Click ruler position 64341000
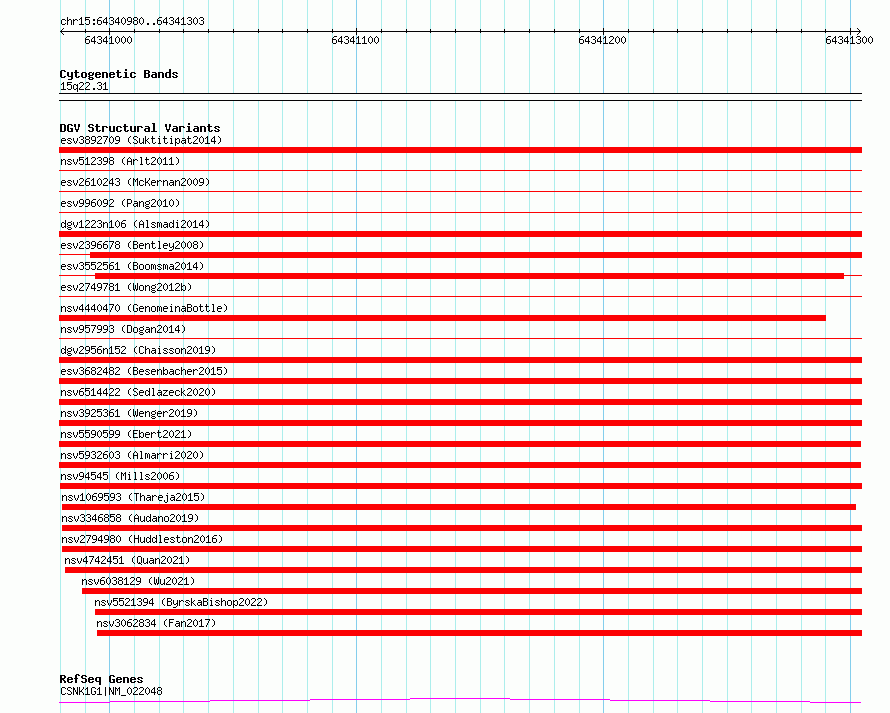The width and height of the screenshot is (890, 713). (108, 40)
